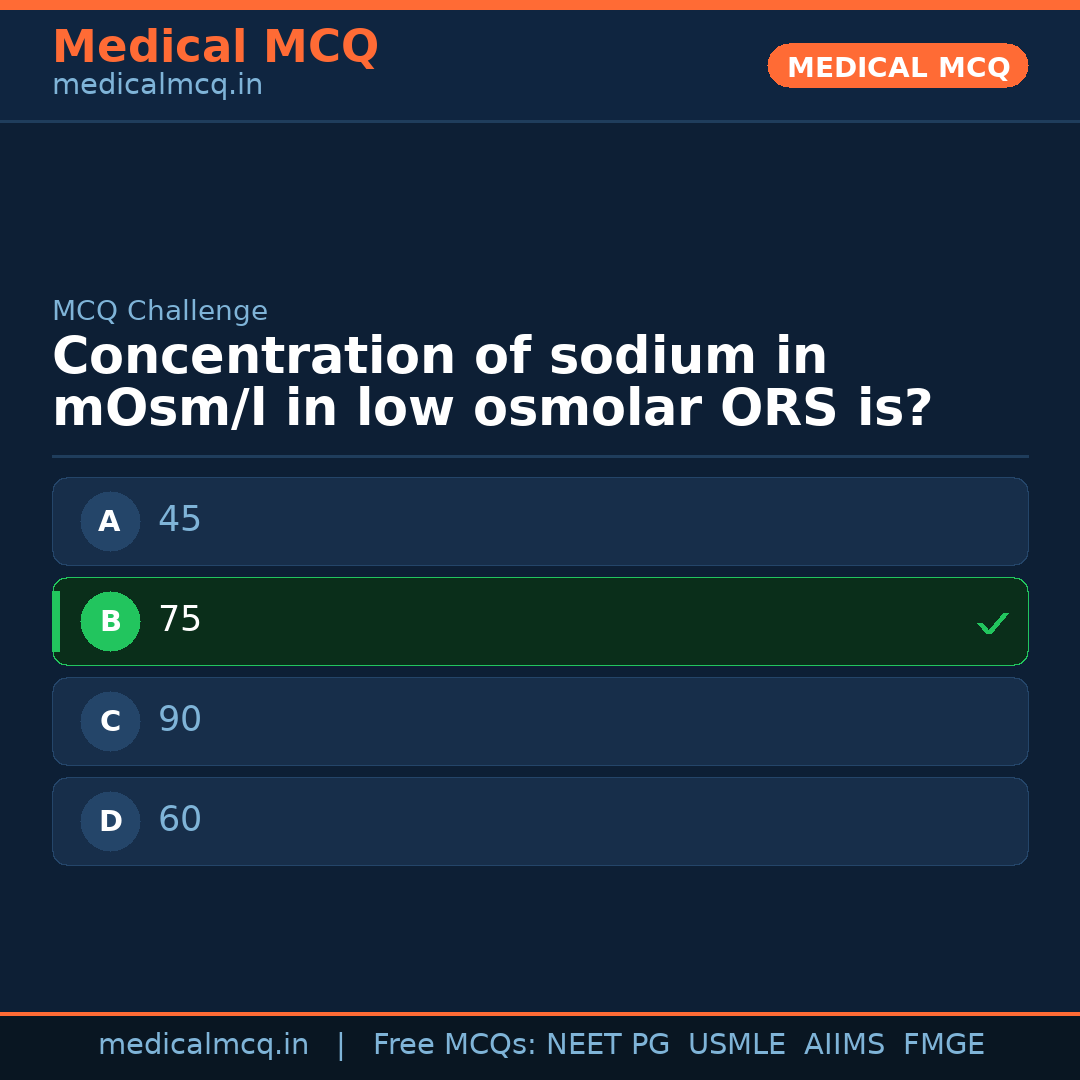The width and height of the screenshot is (1080, 1080).
Task: Click the circular C option badge
Action: [110, 721]
